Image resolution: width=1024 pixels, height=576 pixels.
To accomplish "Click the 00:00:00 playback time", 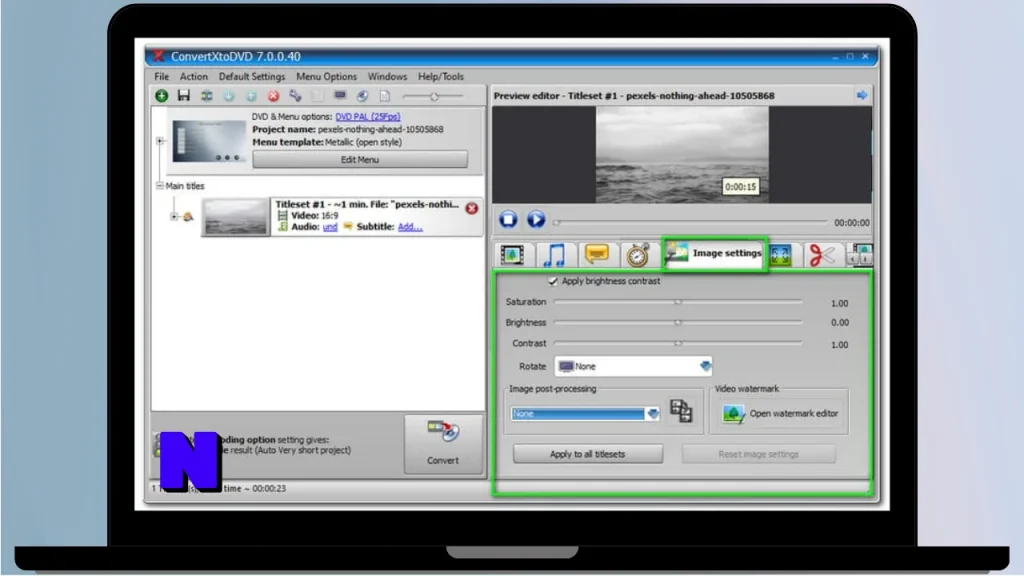I will 852,223.
